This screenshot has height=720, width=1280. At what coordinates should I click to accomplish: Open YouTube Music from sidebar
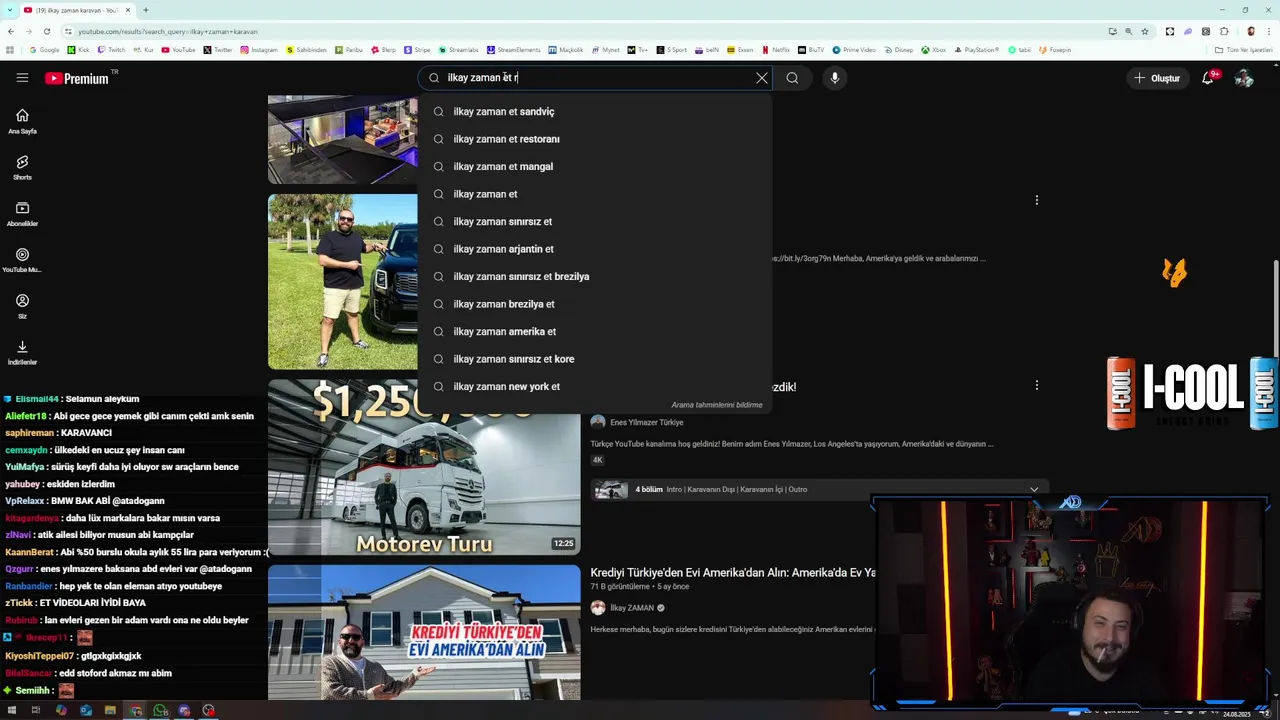click(22, 260)
